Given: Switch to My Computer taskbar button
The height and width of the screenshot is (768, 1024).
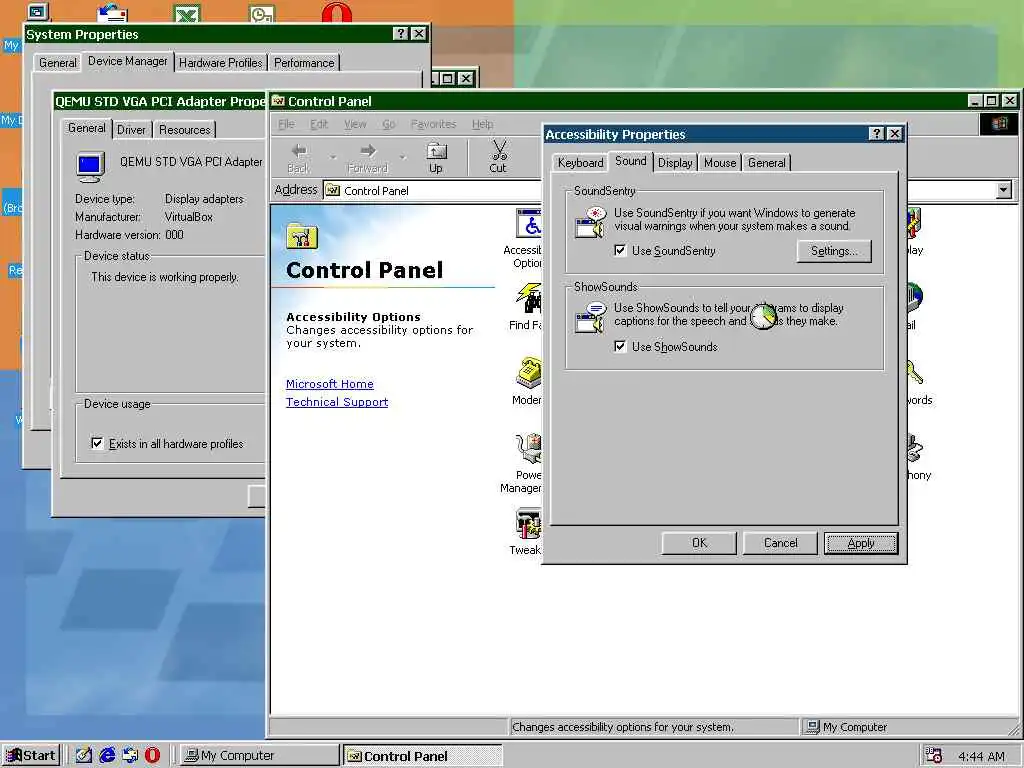Looking at the screenshot, I should point(259,756).
